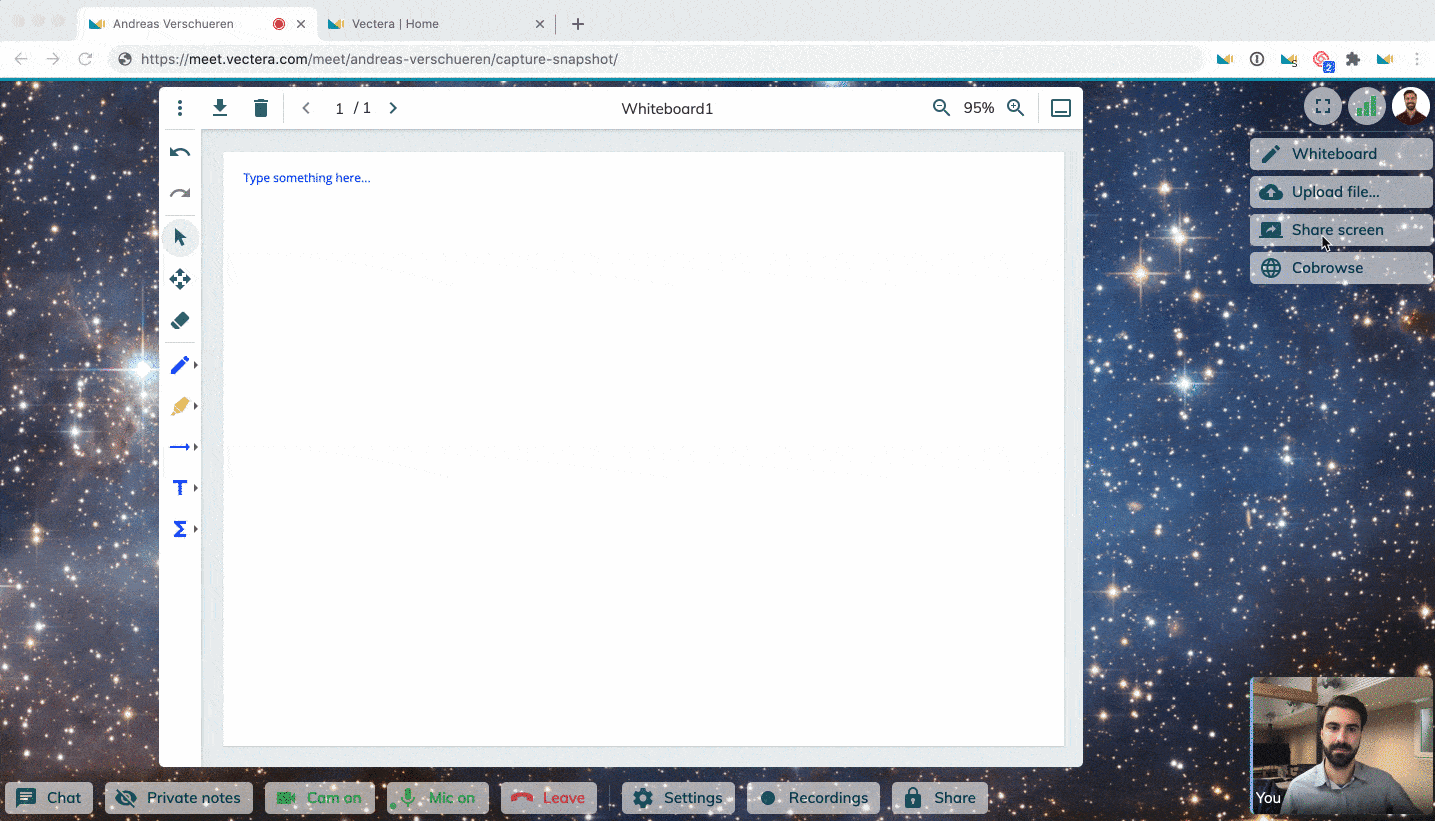Select the yellow highlighter tool
Viewport: 1435px width, 821px height.
tap(179, 406)
